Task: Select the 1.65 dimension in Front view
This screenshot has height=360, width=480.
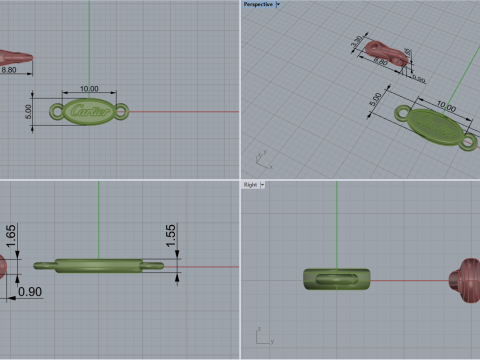Action: [x=11, y=236]
